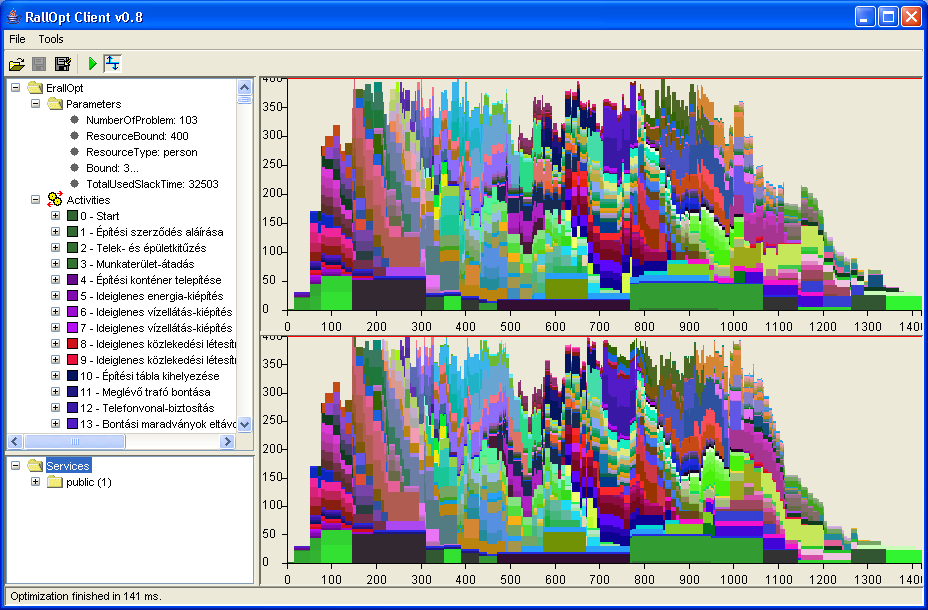
Task: Click the Save As diskette-with-pencil icon
Action: click(x=63, y=63)
